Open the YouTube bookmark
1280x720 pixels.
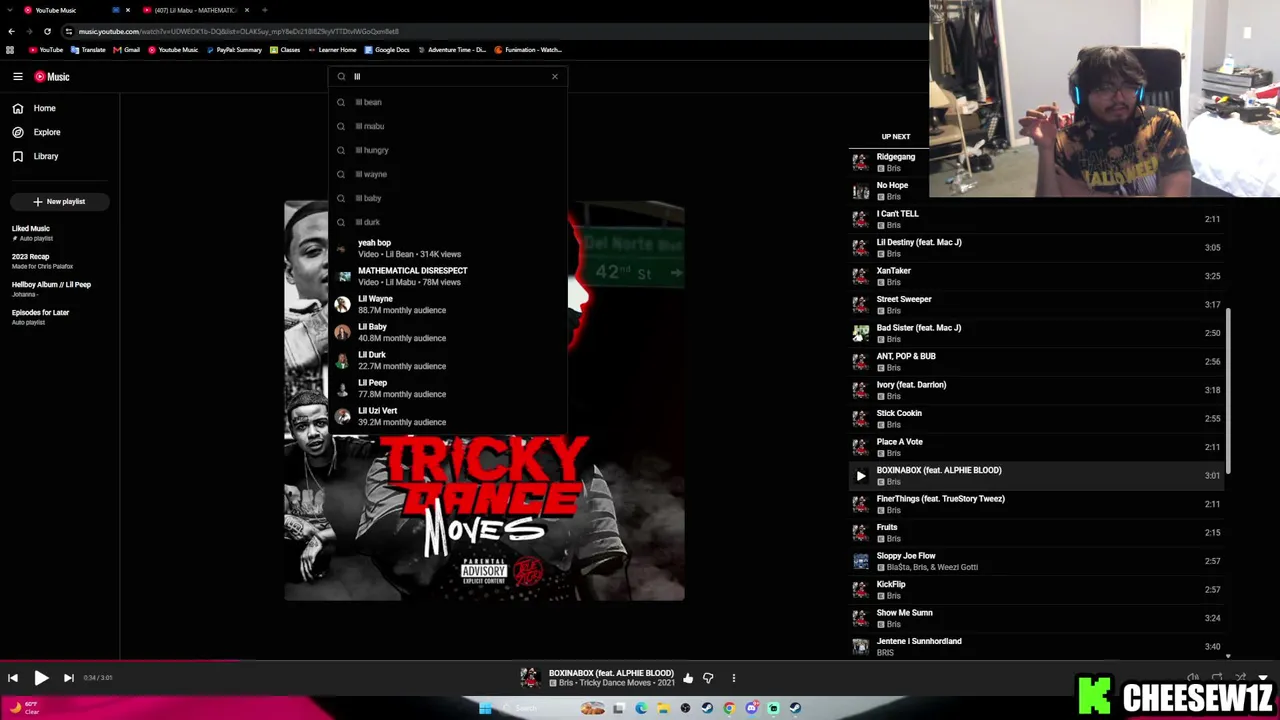(45, 50)
